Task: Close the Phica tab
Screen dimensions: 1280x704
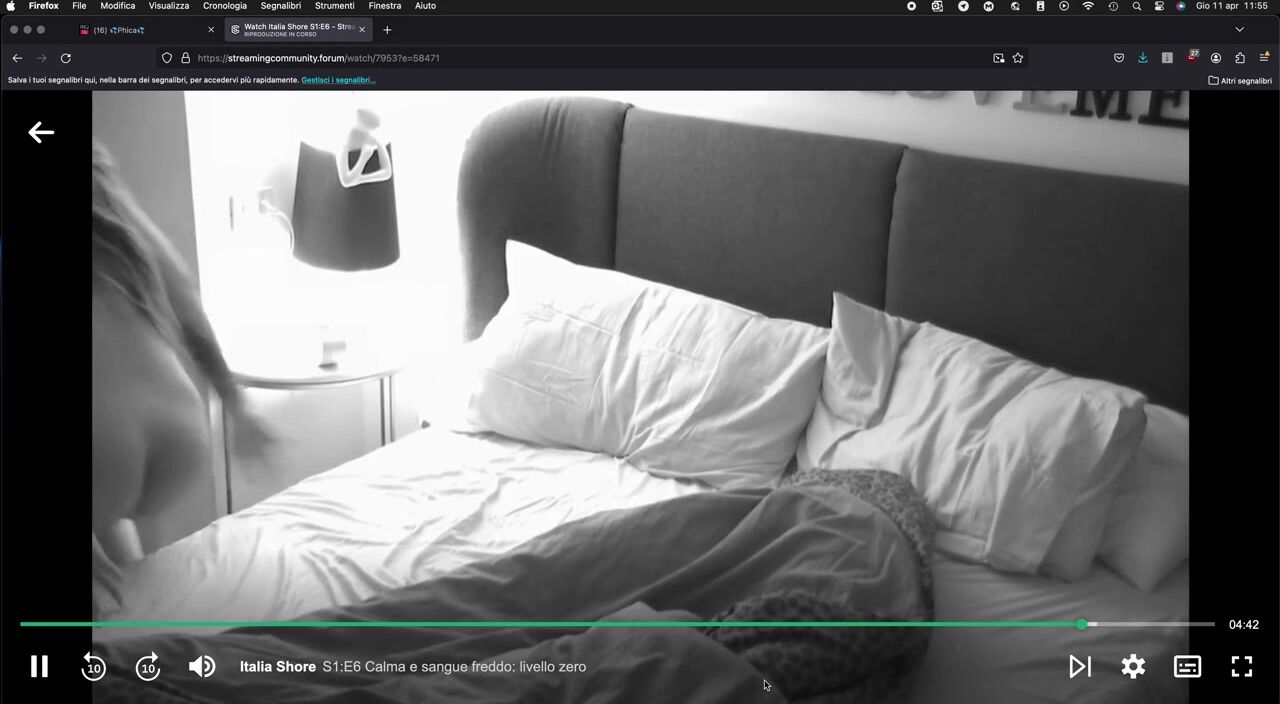Action: (210, 30)
